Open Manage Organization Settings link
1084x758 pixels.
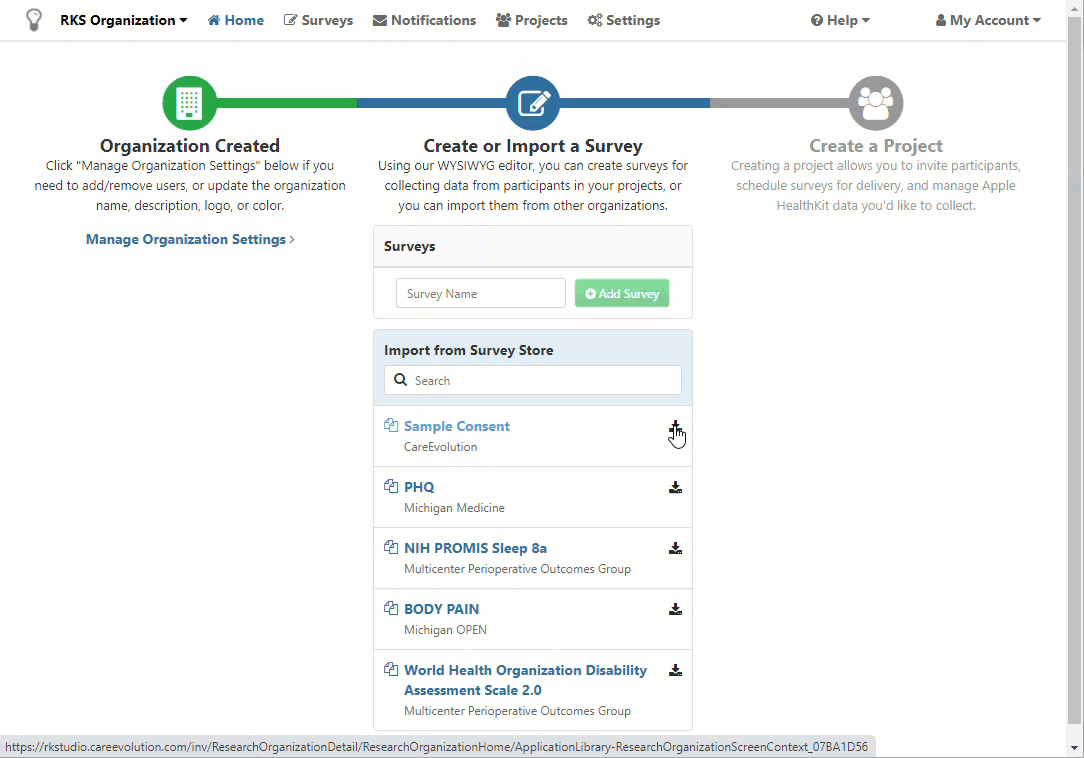click(x=189, y=239)
